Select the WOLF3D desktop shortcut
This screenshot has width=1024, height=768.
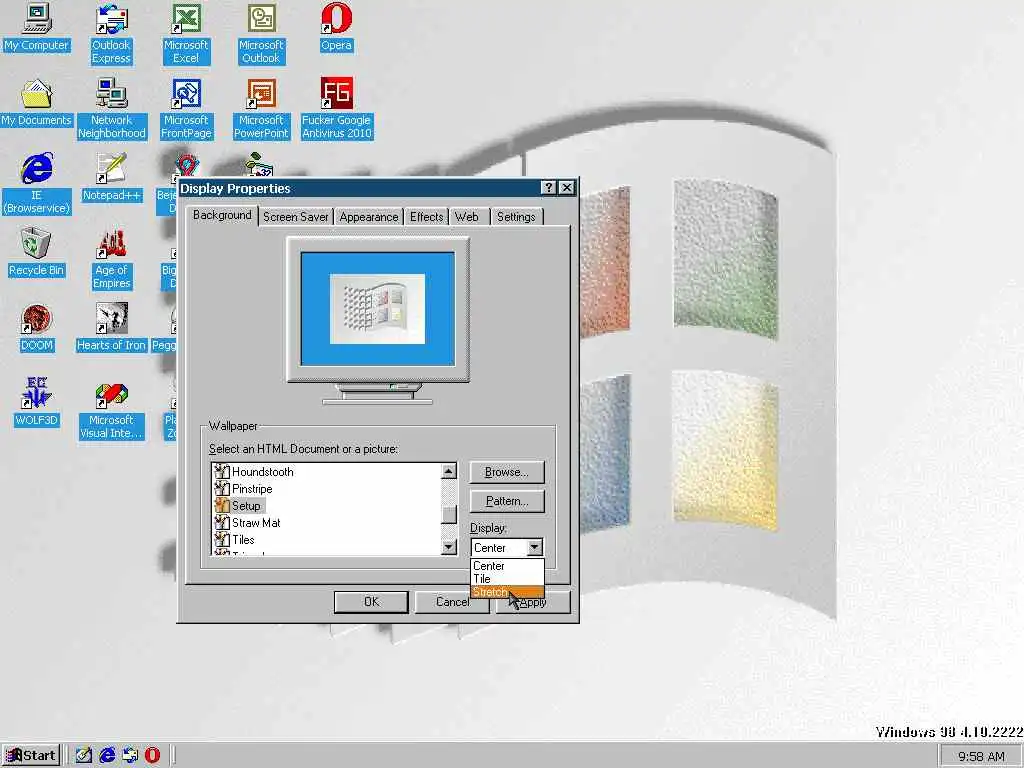(x=37, y=402)
